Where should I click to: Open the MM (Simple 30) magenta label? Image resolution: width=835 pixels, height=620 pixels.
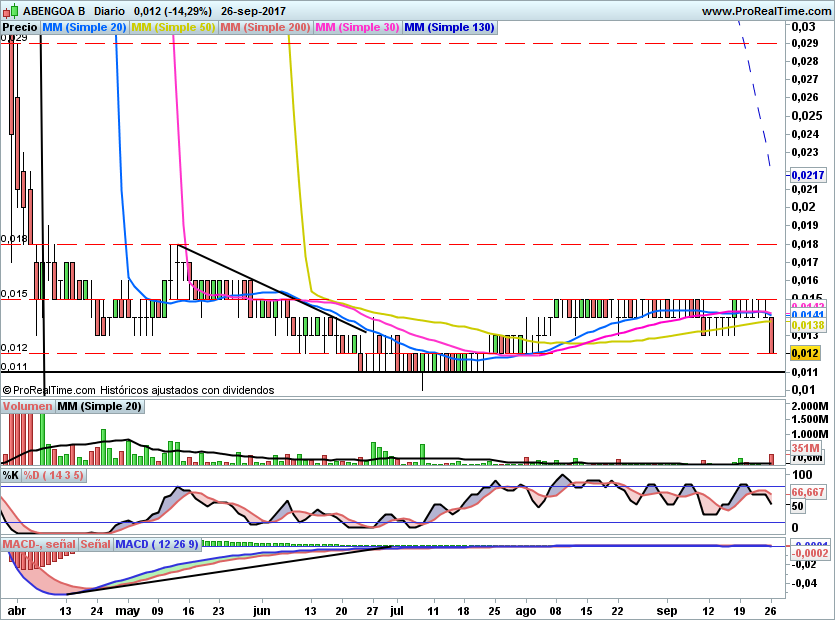pos(357,27)
